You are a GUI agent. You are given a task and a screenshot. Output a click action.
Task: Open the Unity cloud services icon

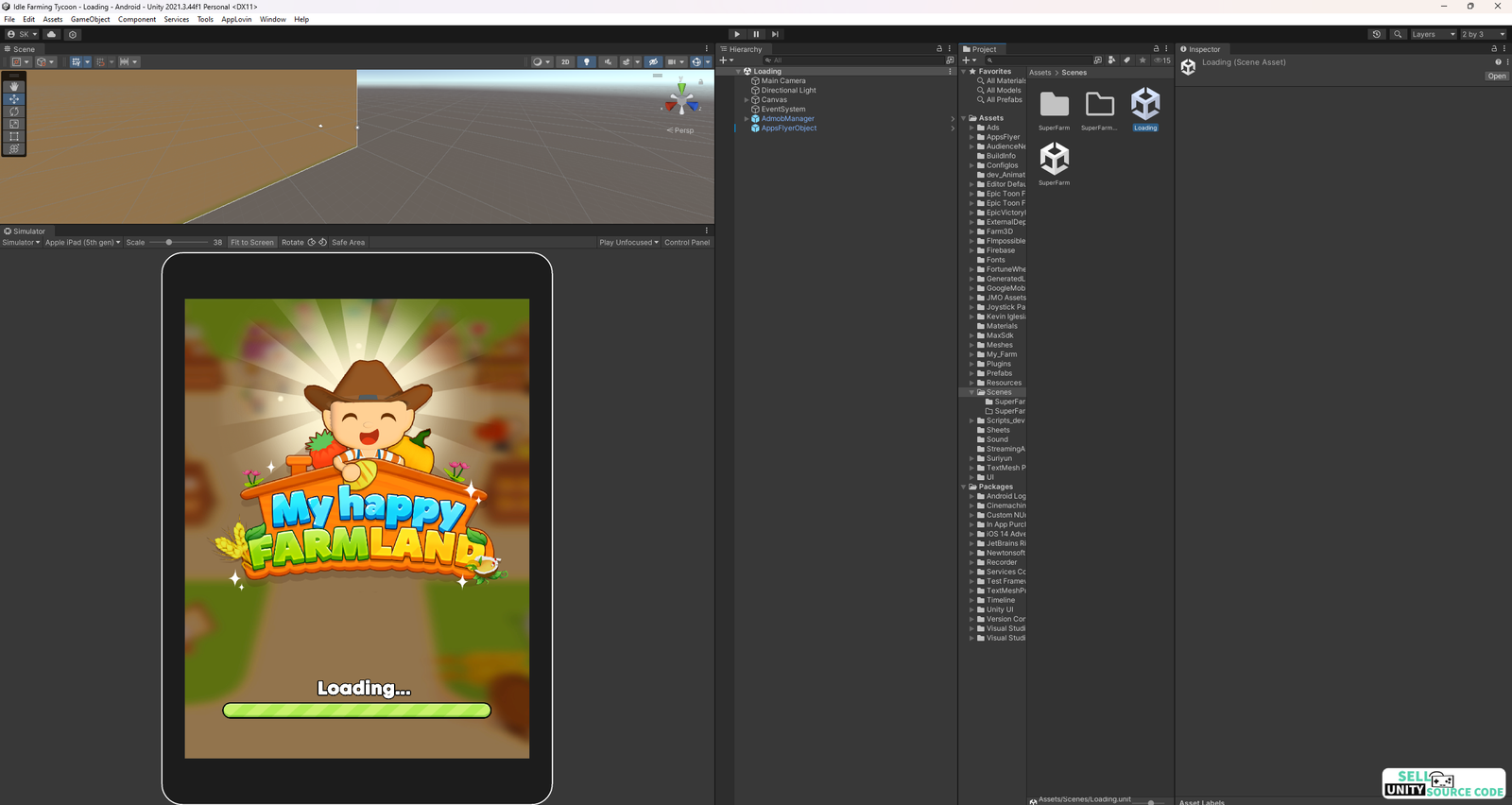click(x=52, y=34)
